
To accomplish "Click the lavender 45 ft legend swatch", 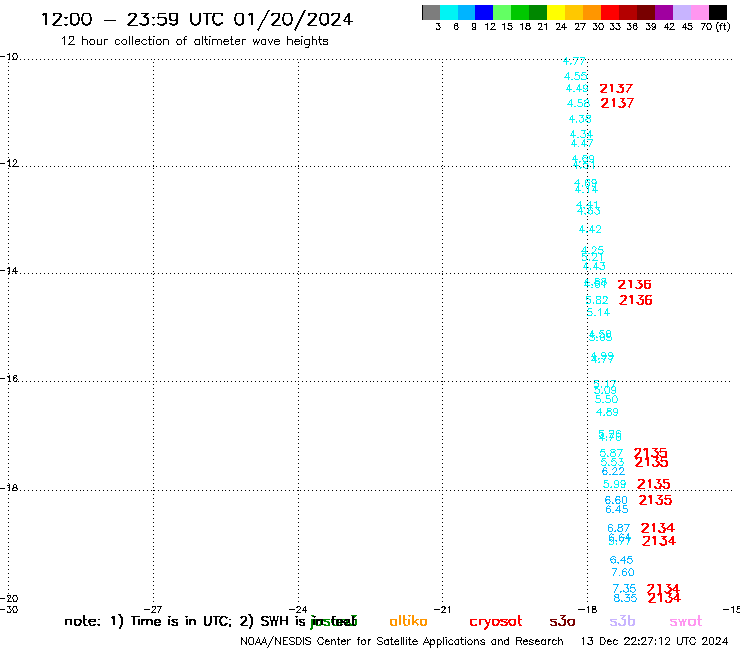I will pos(682,12).
